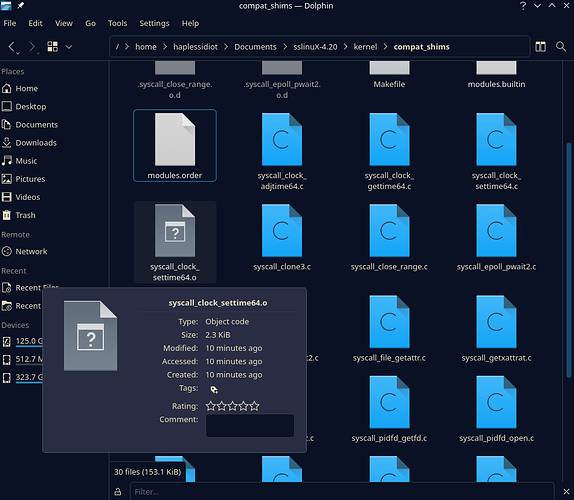This screenshot has width=574, height=500.
Task: Select syscall_file_getattr.c file icon
Action: point(389,322)
